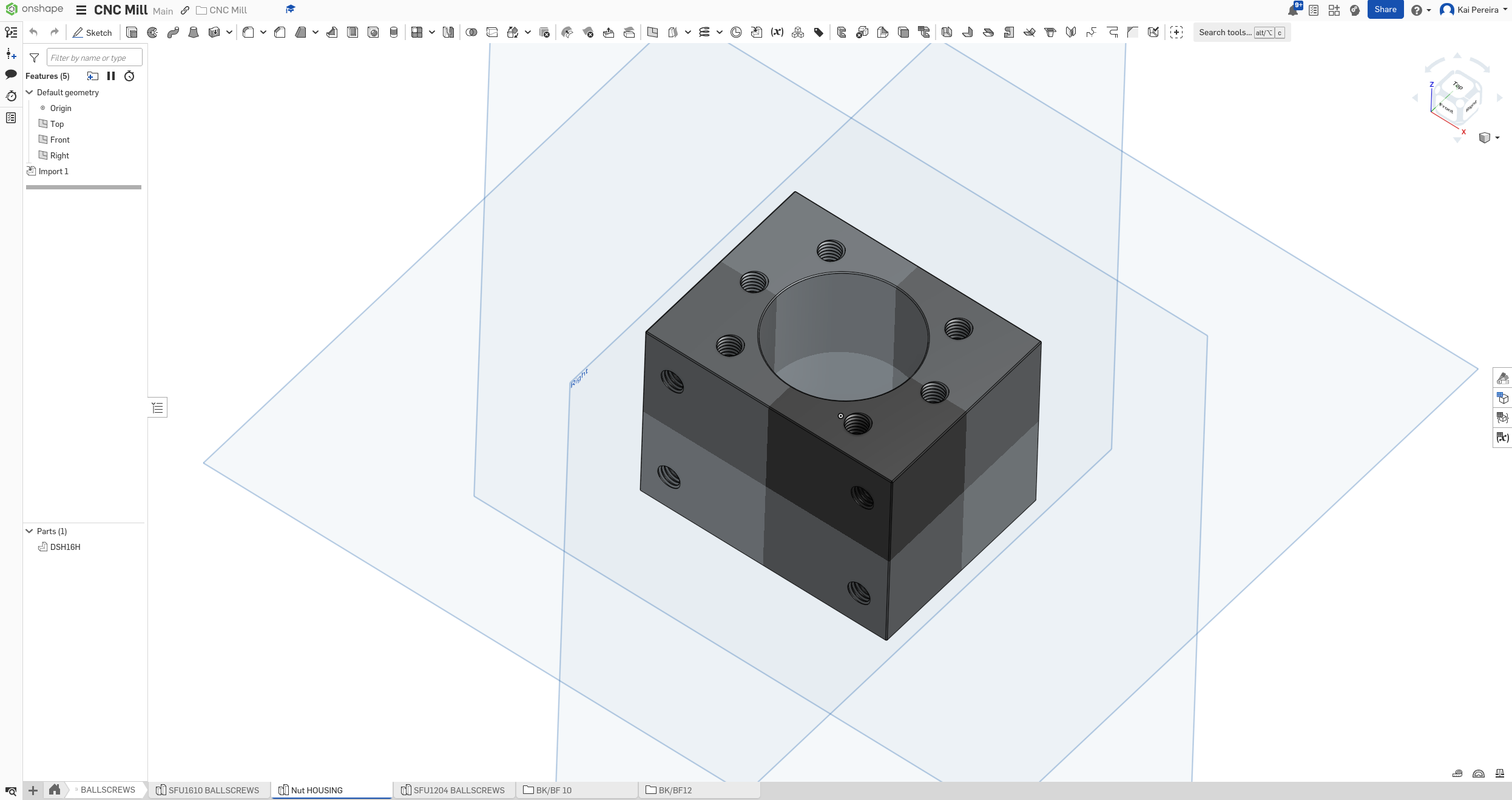Image resolution: width=1512 pixels, height=800 pixels.
Task: Open the Hole feature tool
Action: [373, 32]
